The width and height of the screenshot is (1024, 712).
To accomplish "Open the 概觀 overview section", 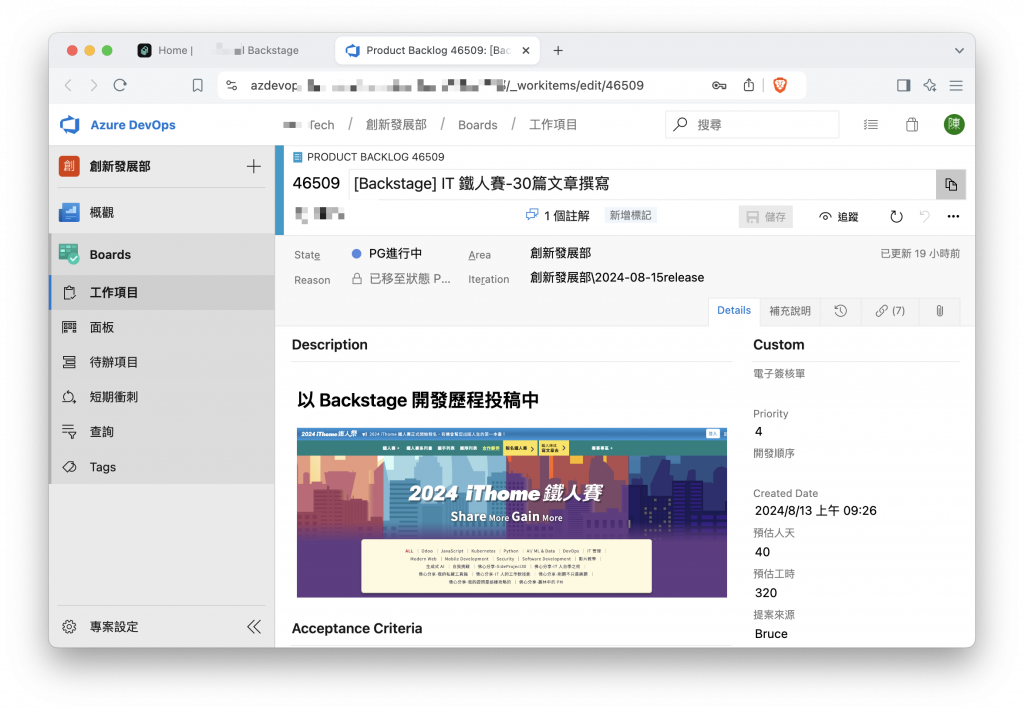I will 162,212.
